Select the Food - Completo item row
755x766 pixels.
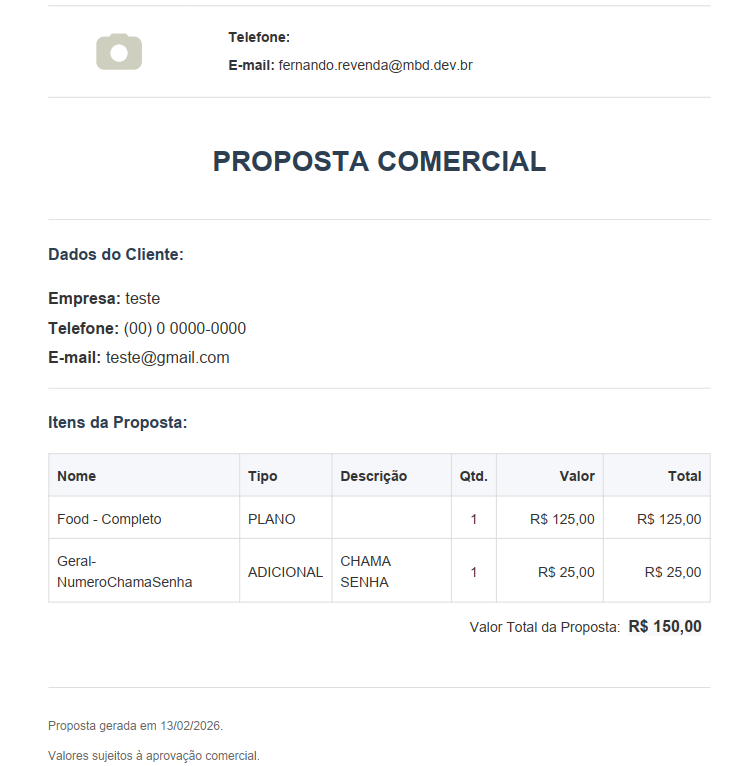(109, 519)
